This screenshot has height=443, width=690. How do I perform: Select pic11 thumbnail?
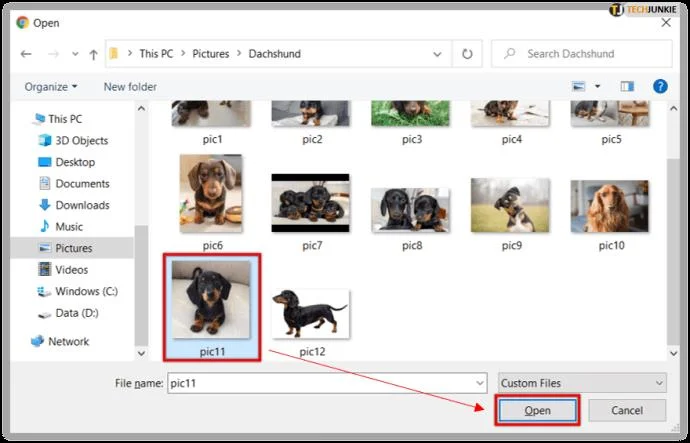(x=211, y=300)
